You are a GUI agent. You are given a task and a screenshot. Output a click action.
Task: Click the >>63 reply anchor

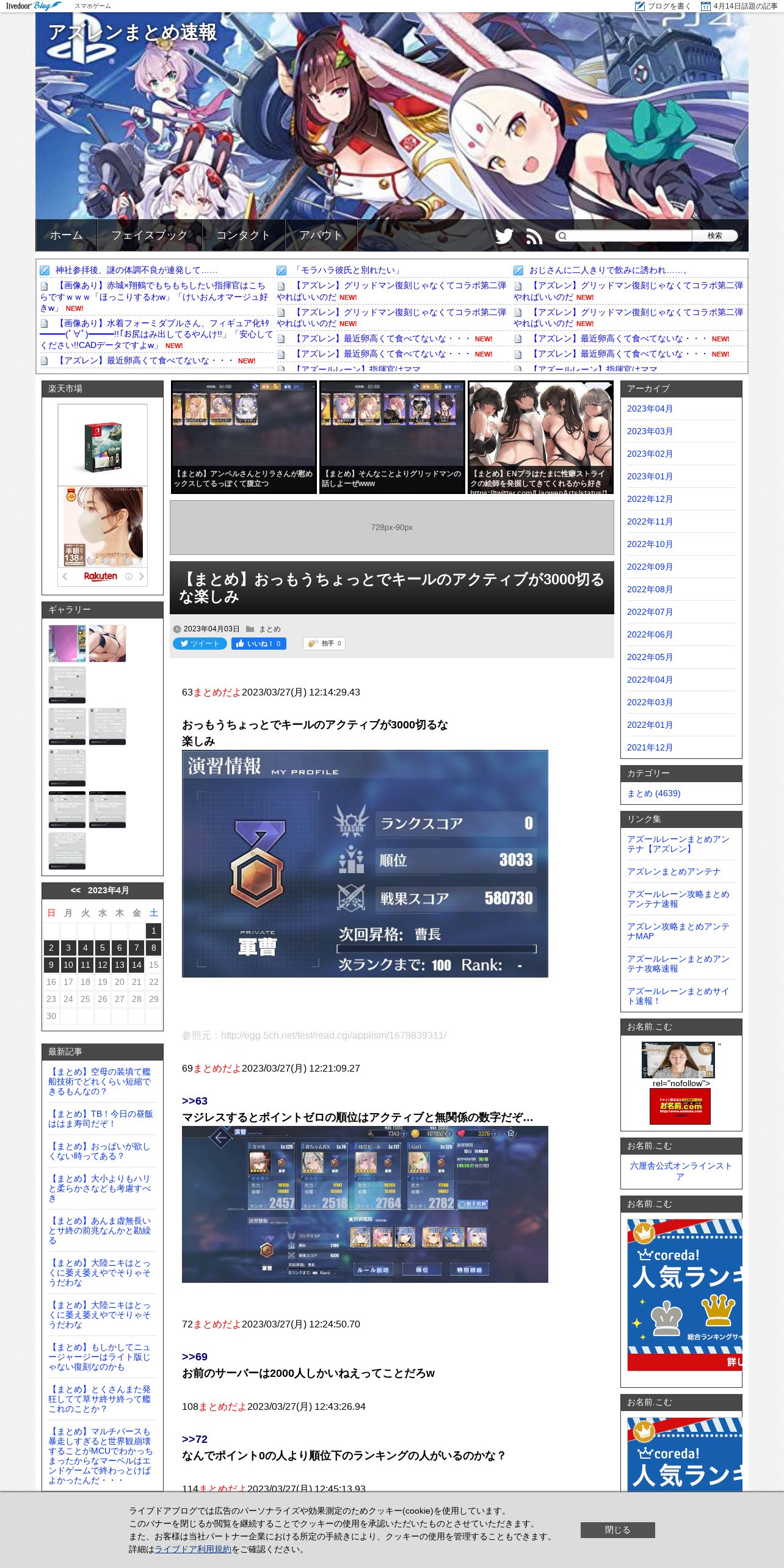tap(195, 1101)
